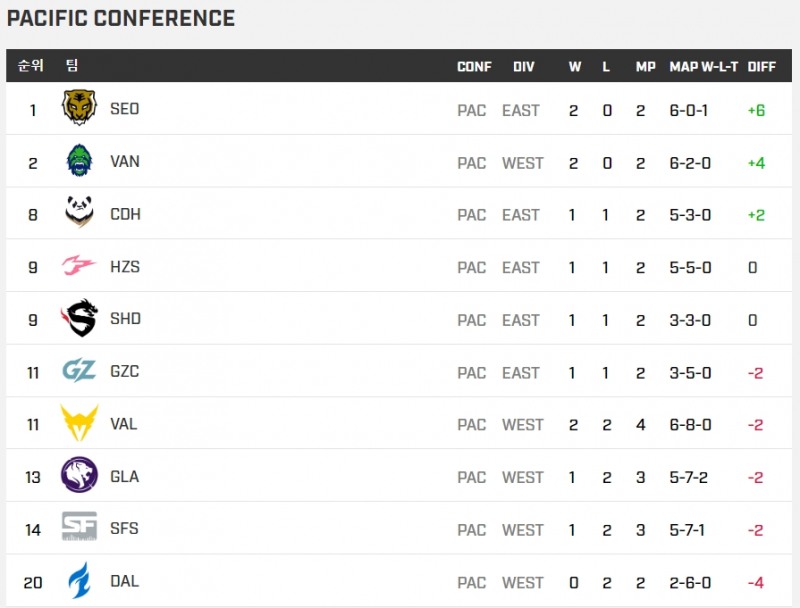
Task: Click the Seoul Dynasty tiger logo
Action: point(79,108)
